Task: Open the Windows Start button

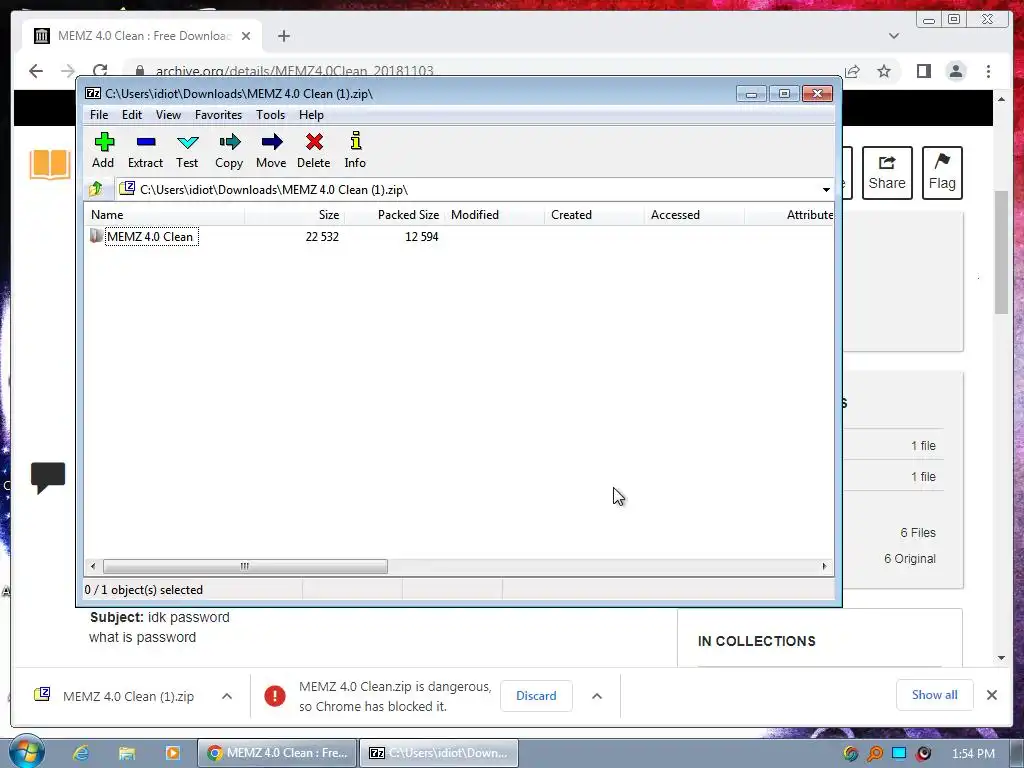Action: [26, 752]
